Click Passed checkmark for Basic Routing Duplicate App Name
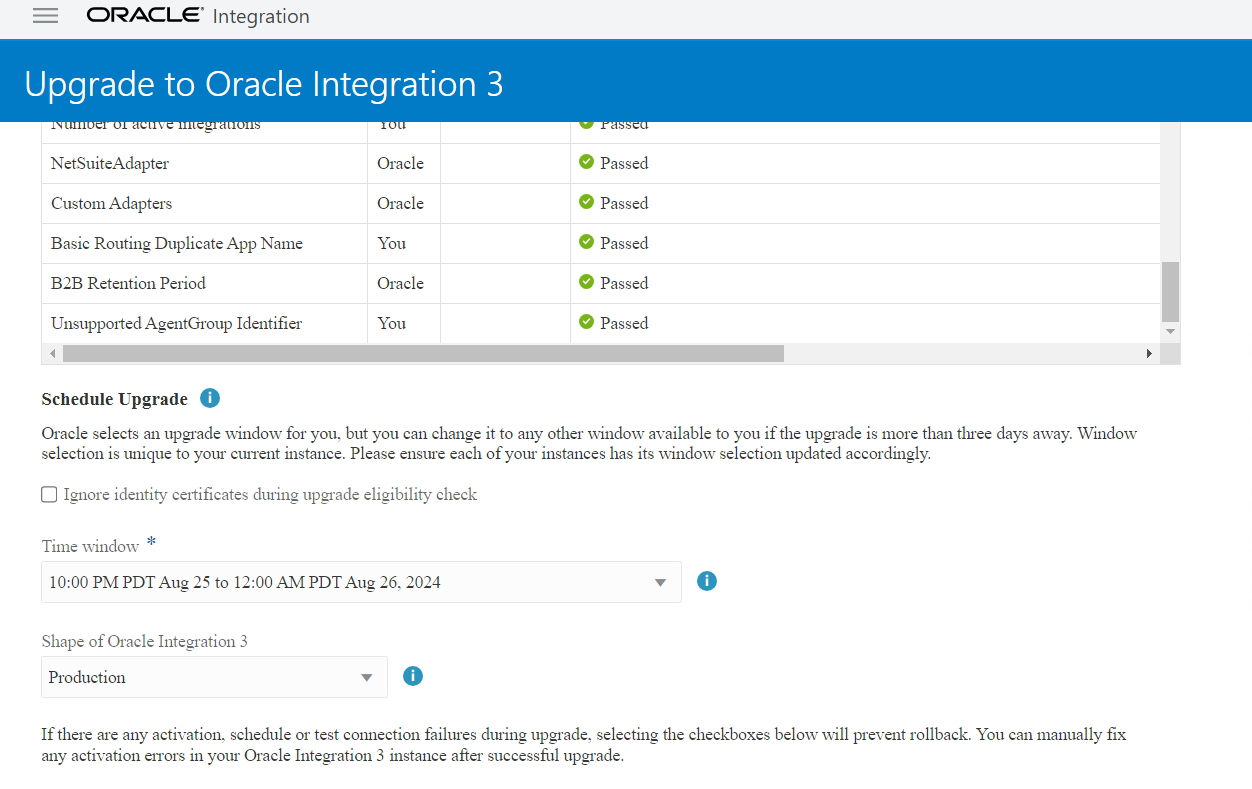This screenshot has width=1252, height=789. pos(587,242)
